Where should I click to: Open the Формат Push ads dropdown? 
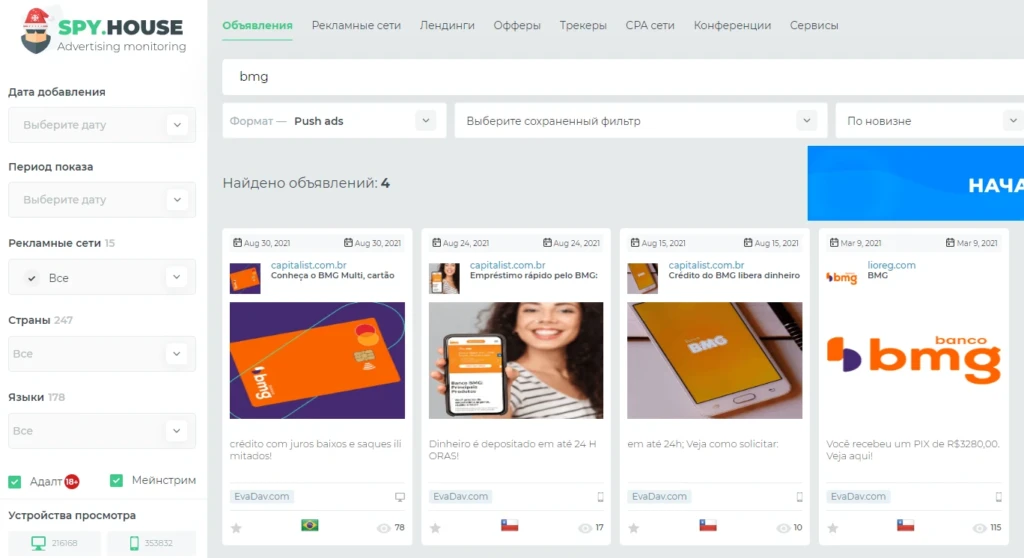(334, 121)
